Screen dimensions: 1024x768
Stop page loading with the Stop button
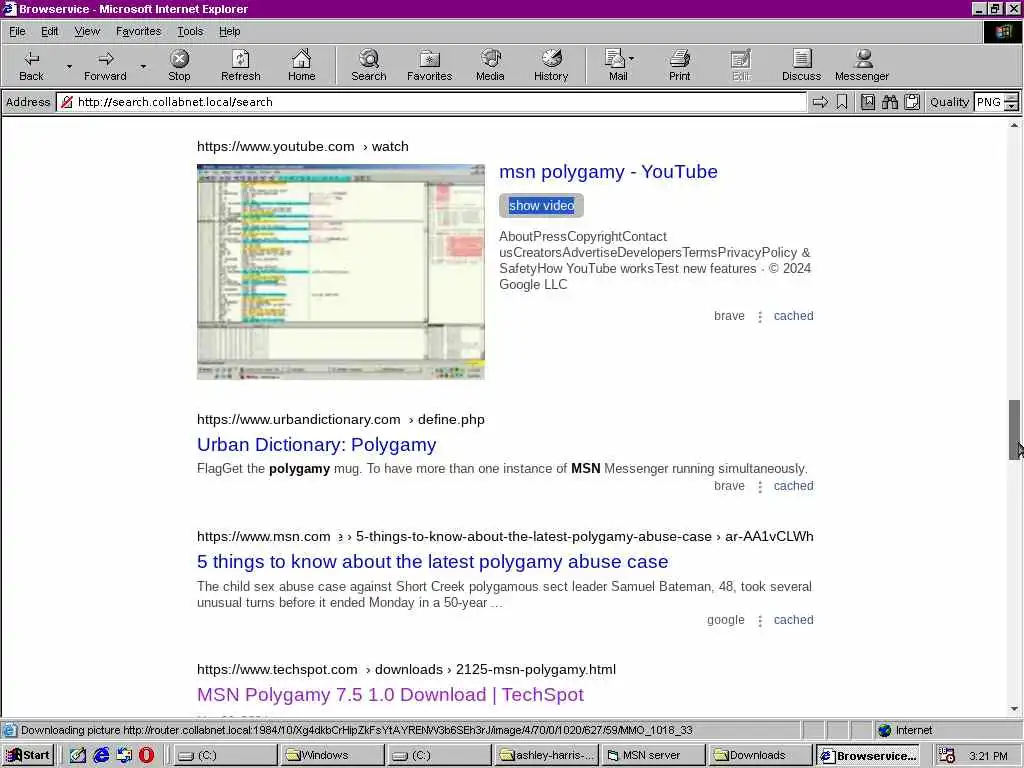click(179, 65)
